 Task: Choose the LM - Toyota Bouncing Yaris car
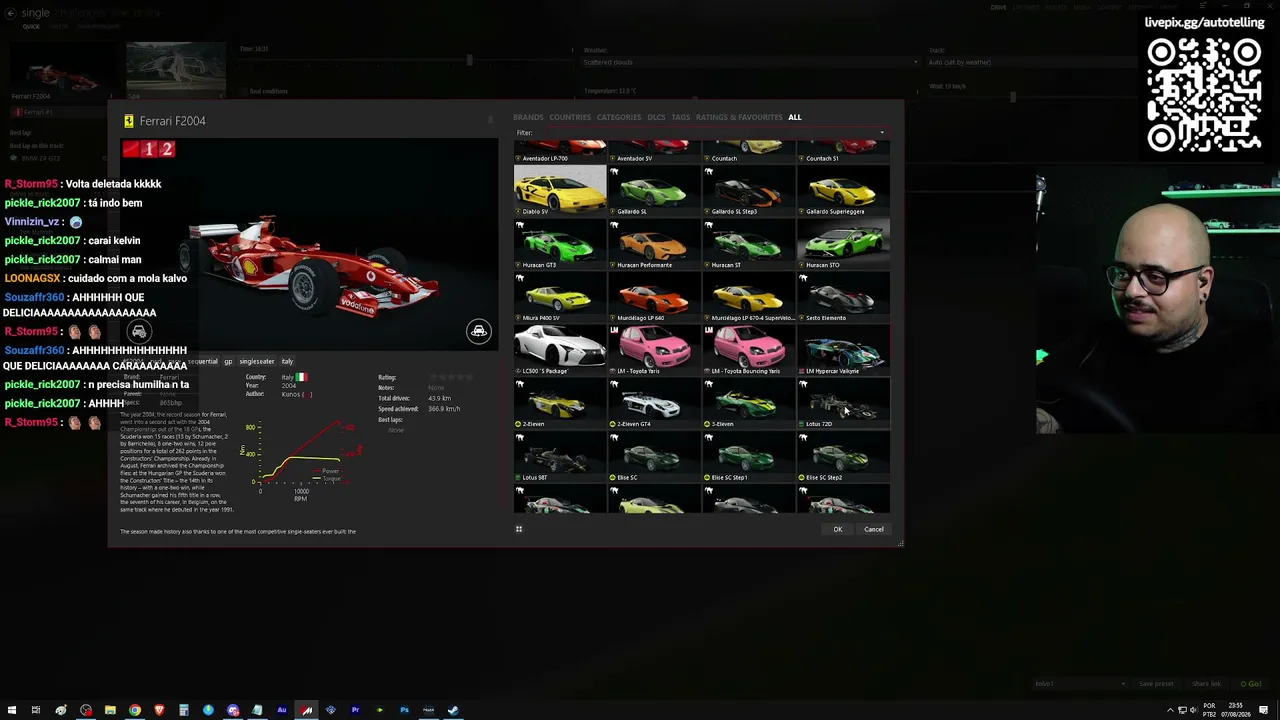(748, 351)
